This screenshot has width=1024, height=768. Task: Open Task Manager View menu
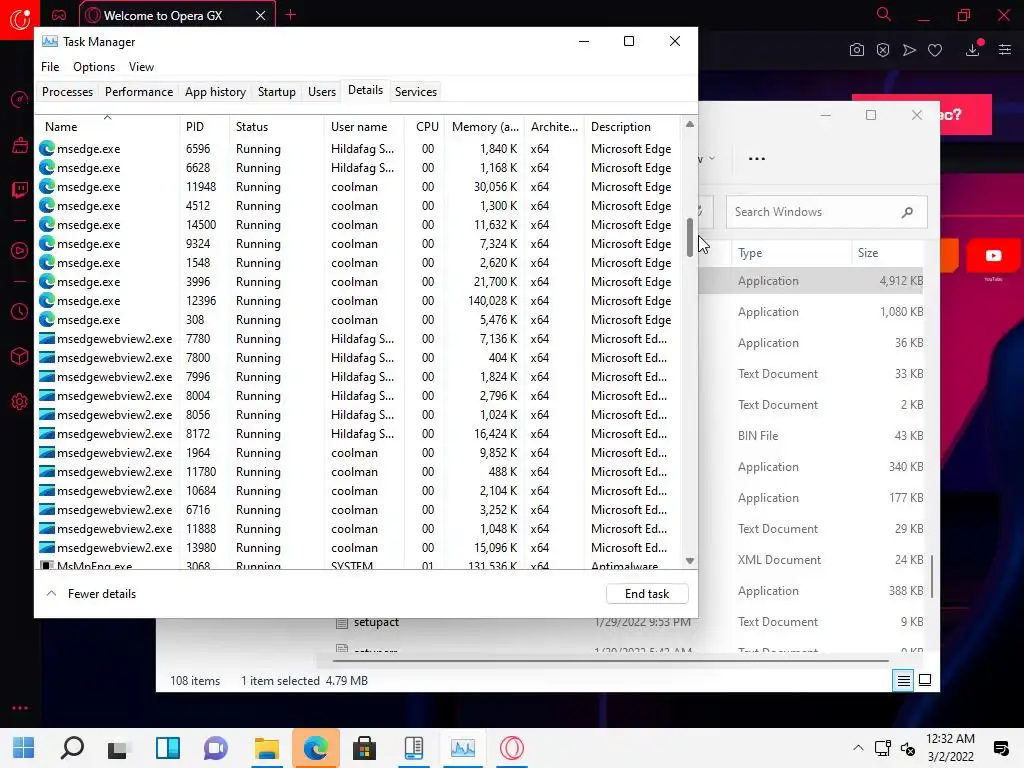[x=141, y=67]
